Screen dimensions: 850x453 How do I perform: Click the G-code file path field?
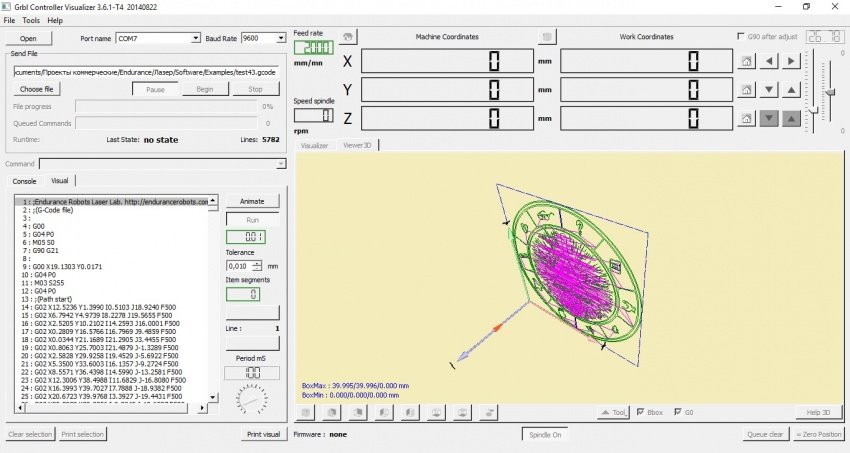146,72
